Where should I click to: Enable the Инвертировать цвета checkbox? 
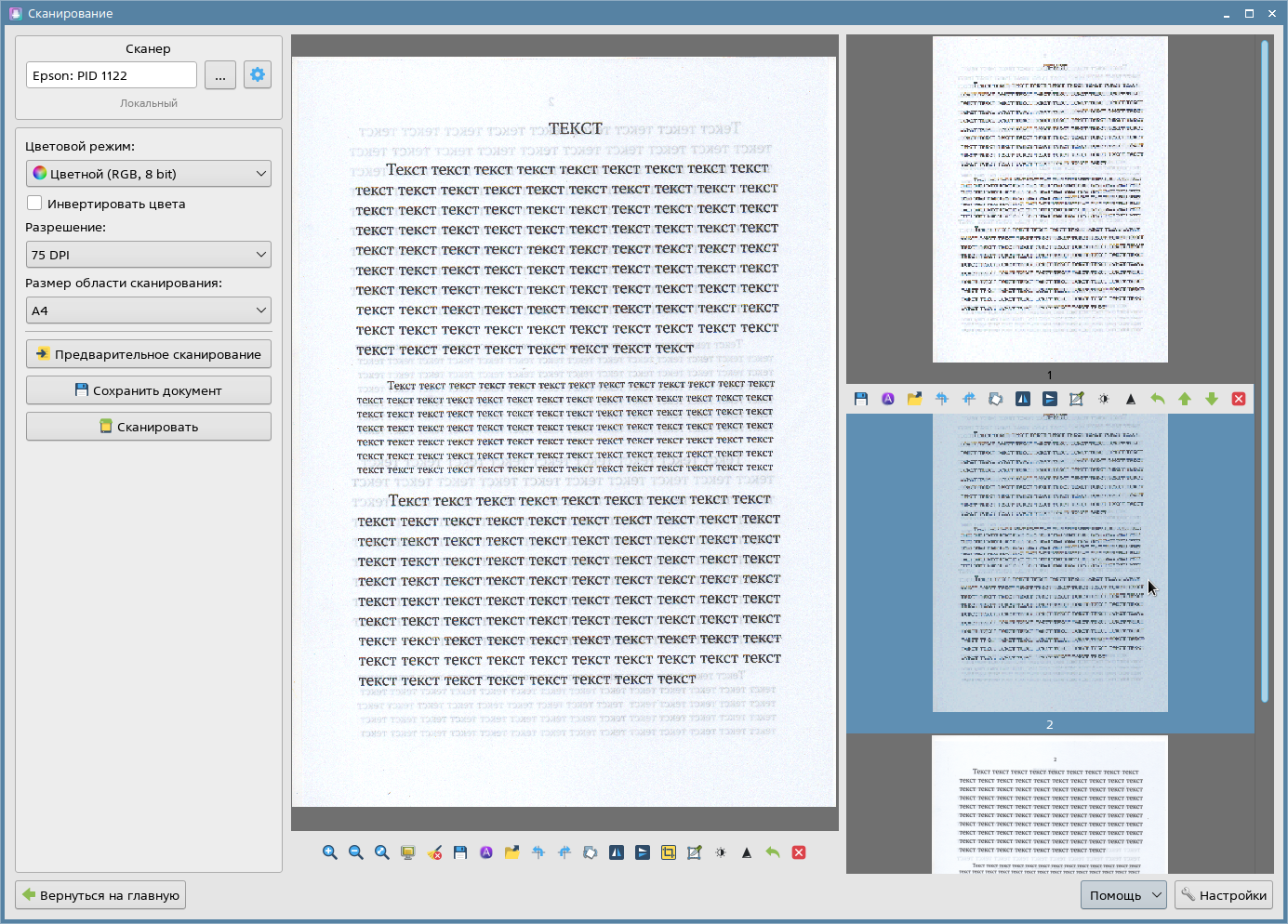pyautogui.click(x=34, y=204)
